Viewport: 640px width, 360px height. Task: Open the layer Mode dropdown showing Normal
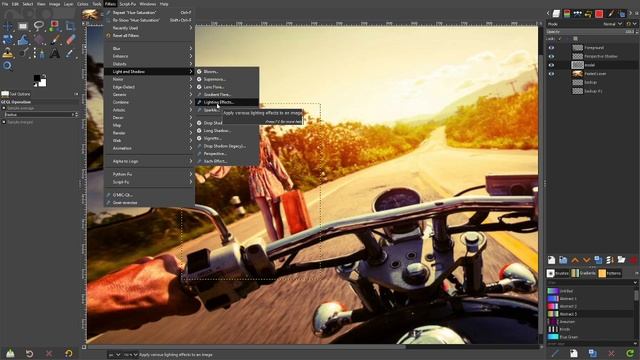click(x=612, y=24)
